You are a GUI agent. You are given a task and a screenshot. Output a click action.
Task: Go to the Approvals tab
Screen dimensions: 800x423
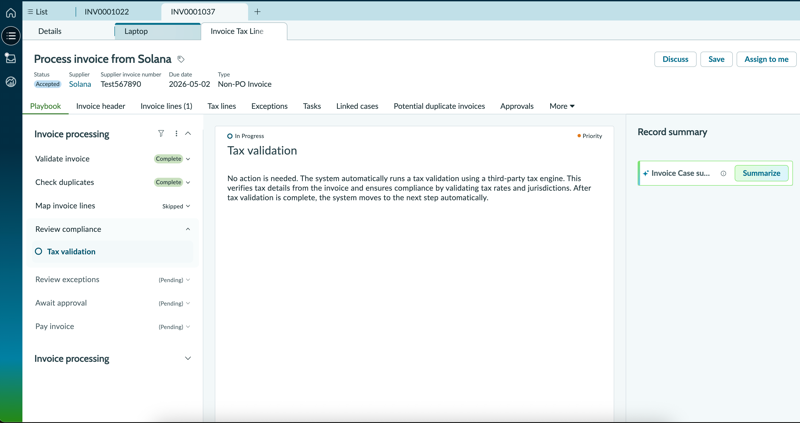(517, 106)
